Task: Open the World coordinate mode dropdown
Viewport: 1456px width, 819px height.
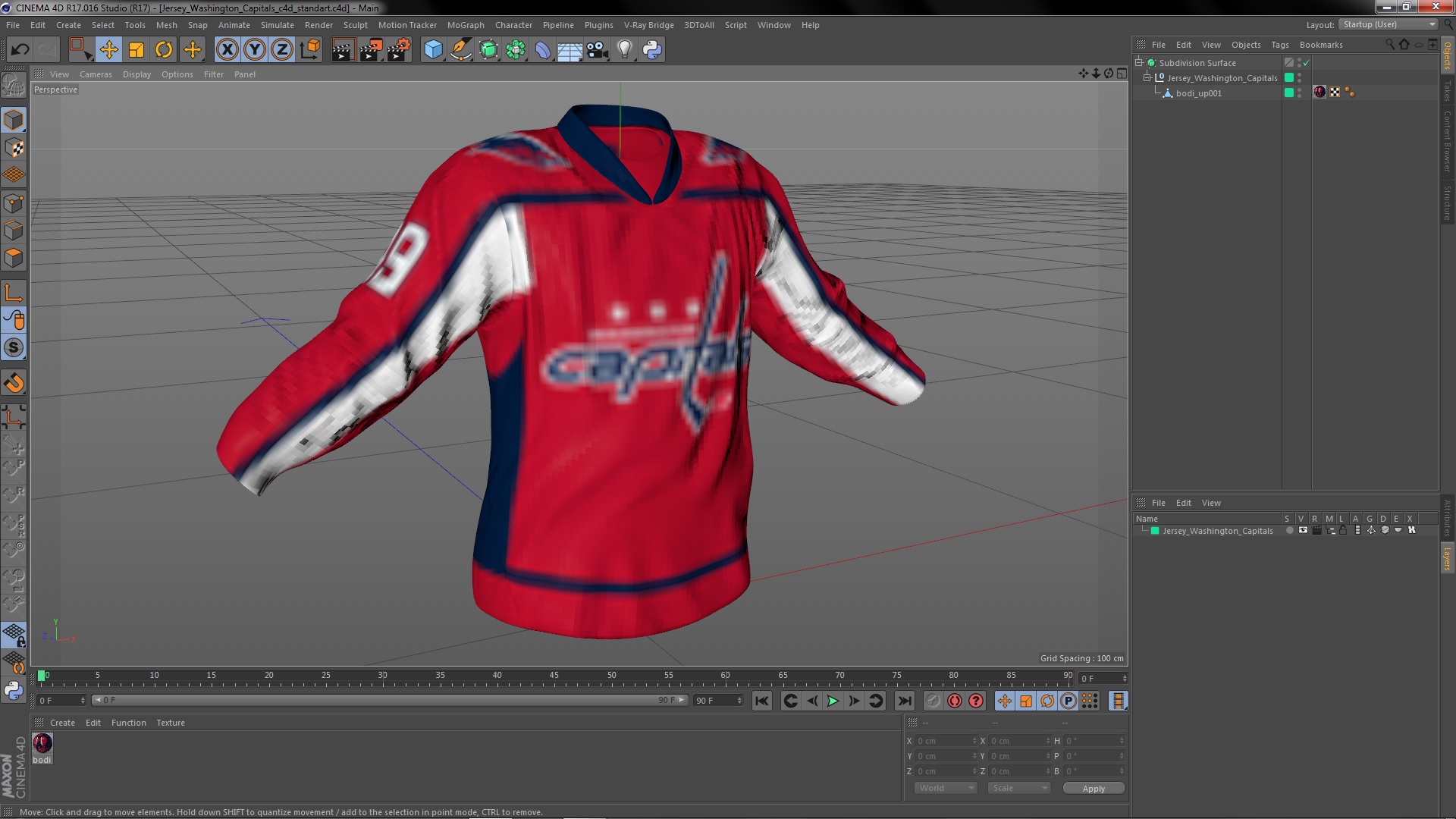Action: coord(945,788)
